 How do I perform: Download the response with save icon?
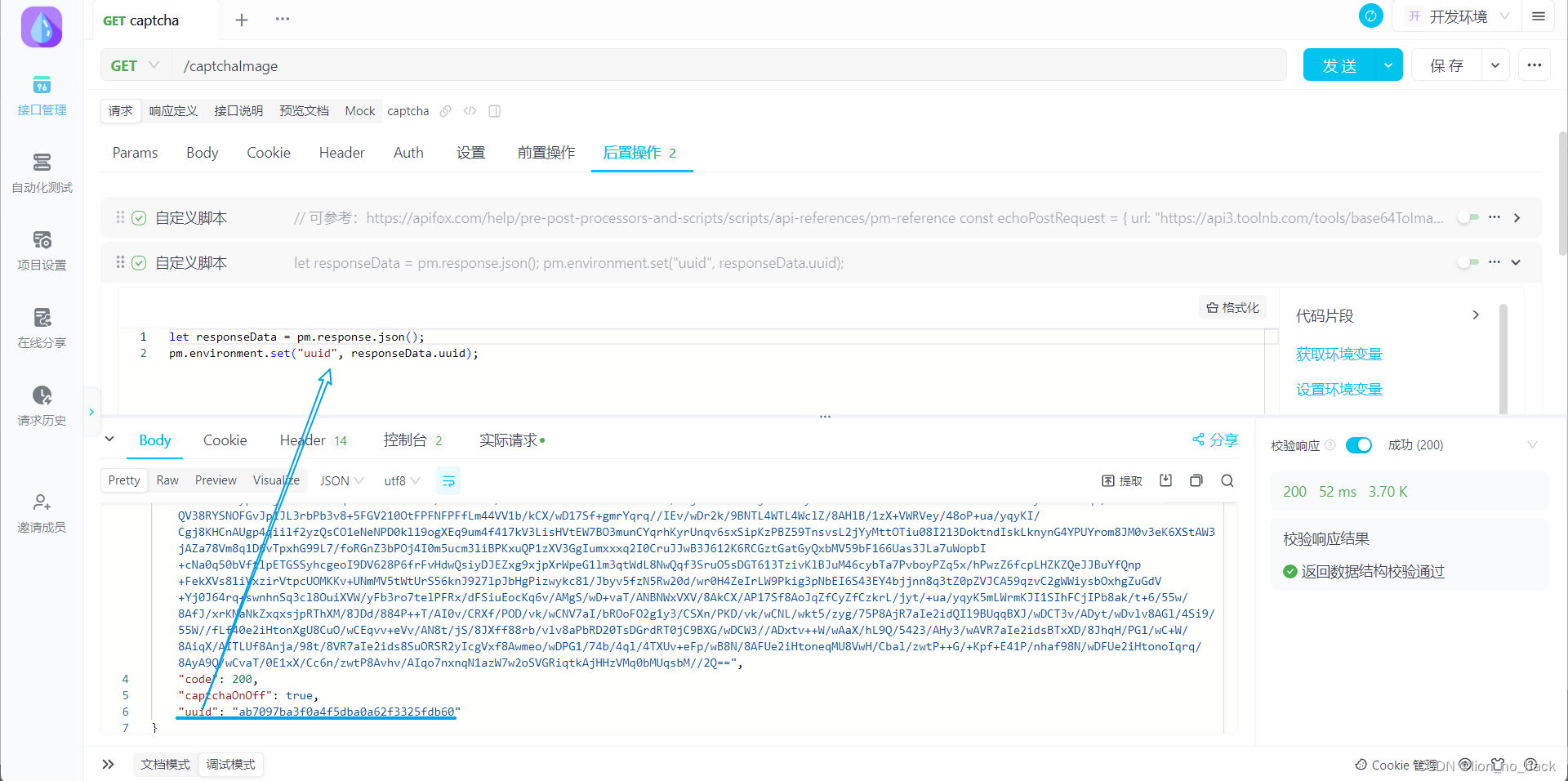[x=1165, y=480]
